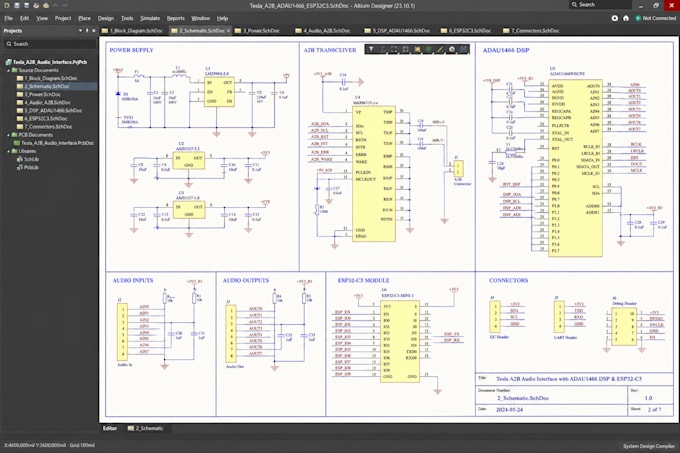Close the 2_Schematic.SchDoc tab
Screen dimensions: 680x453
[229, 31]
